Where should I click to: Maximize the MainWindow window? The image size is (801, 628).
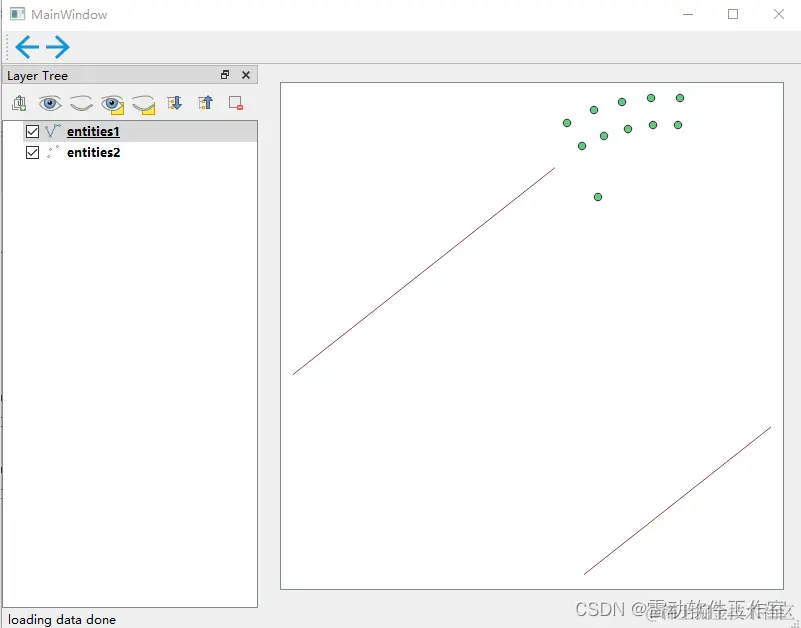click(x=733, y=14)
